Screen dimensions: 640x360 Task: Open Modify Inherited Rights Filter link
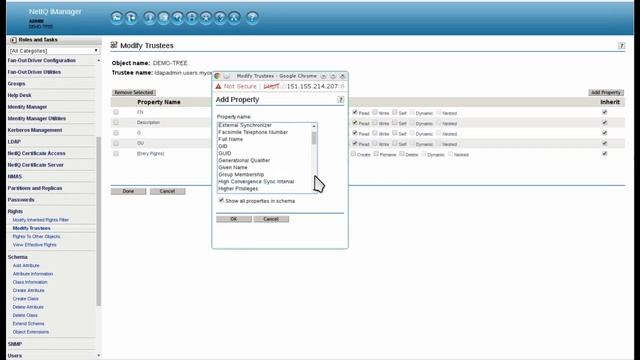tap(40, 220)
